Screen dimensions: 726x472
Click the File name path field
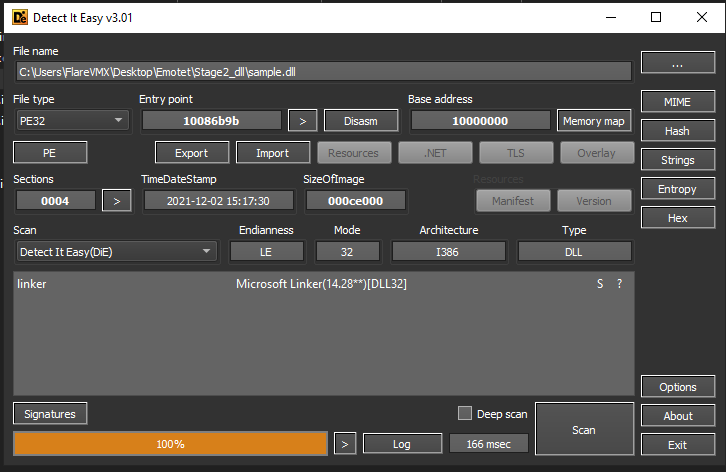point(323,72)
